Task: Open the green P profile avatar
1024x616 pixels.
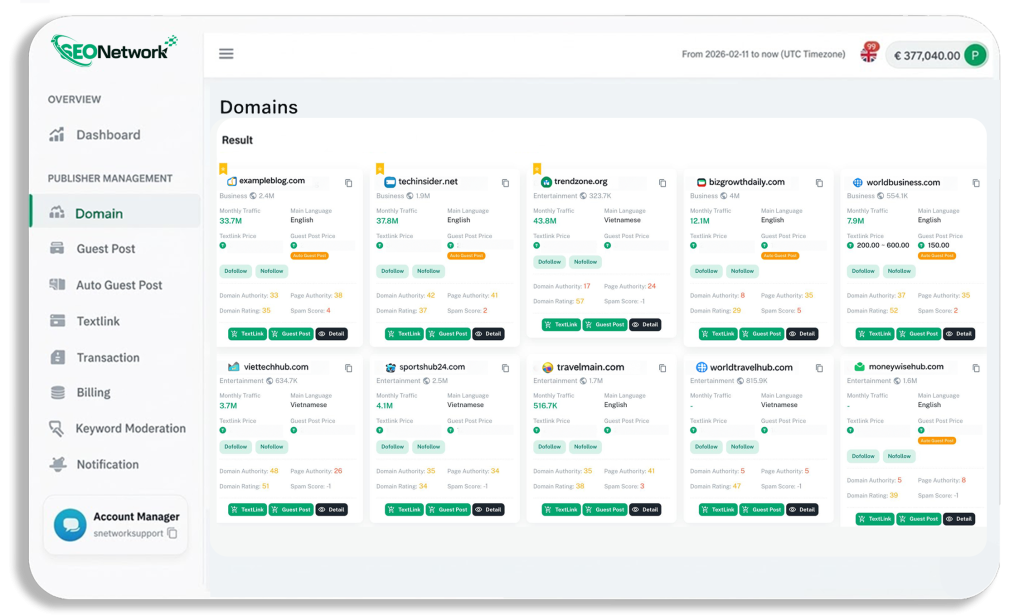Action: click(x=975, y=56)
